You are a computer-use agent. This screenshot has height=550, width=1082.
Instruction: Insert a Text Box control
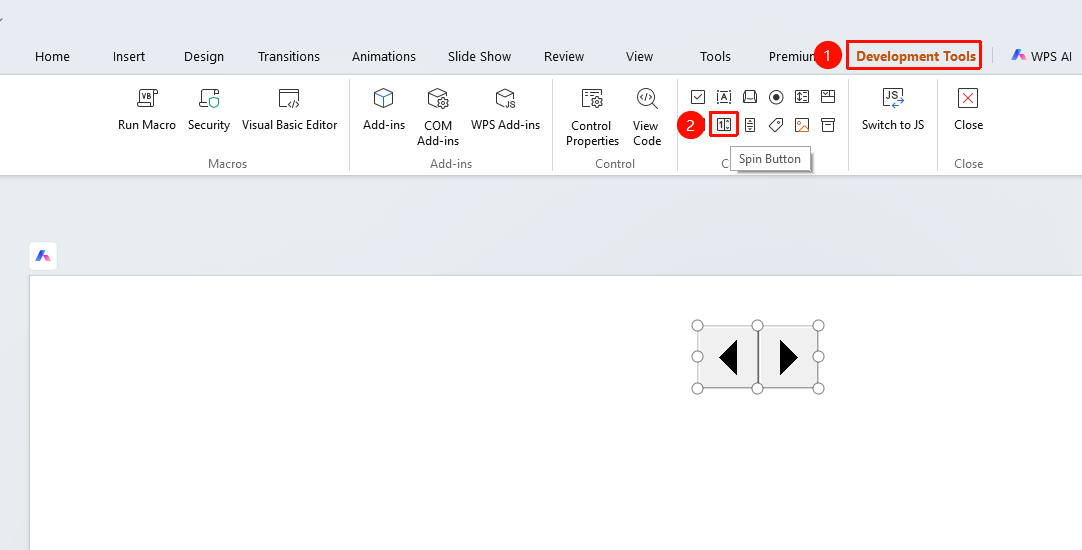pos(724,97)
